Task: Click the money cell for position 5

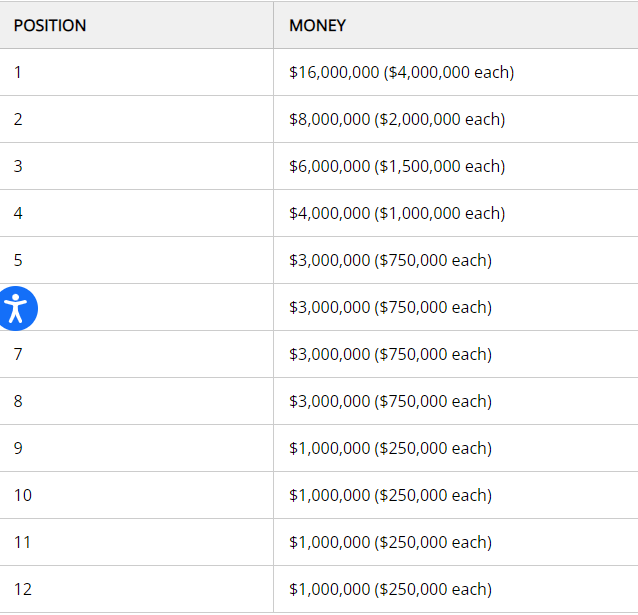Action: [x=390, y=261]
